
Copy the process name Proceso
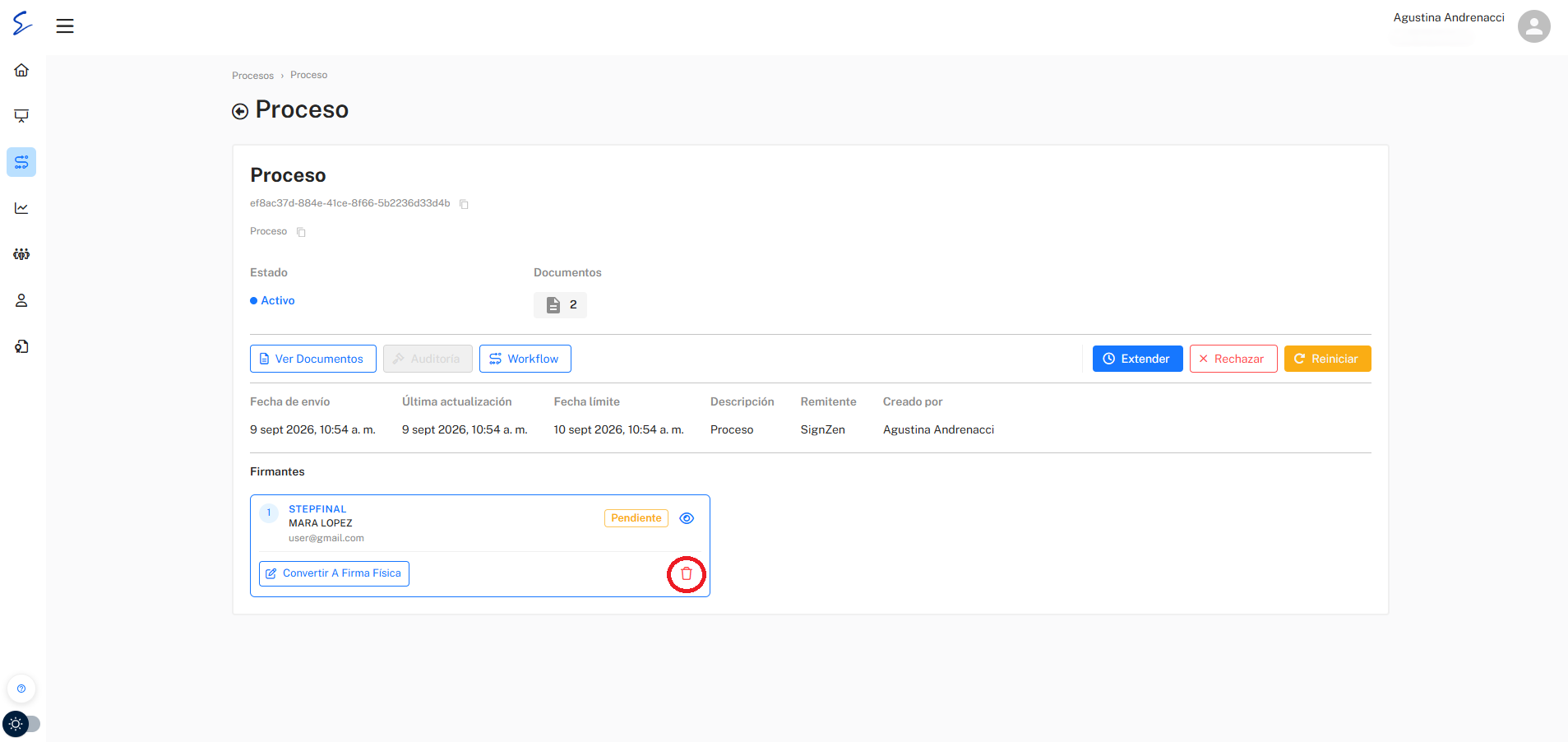tap(301, 232)
